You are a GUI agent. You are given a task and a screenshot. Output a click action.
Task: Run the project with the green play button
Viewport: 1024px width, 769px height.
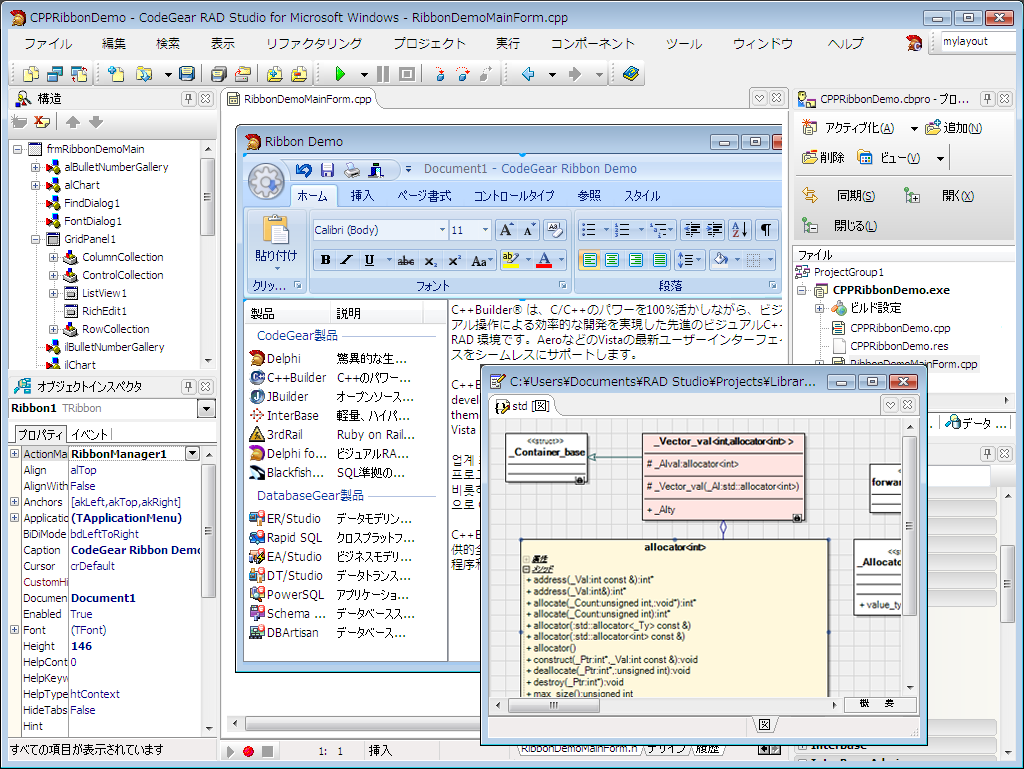click(x=340, y=74)
